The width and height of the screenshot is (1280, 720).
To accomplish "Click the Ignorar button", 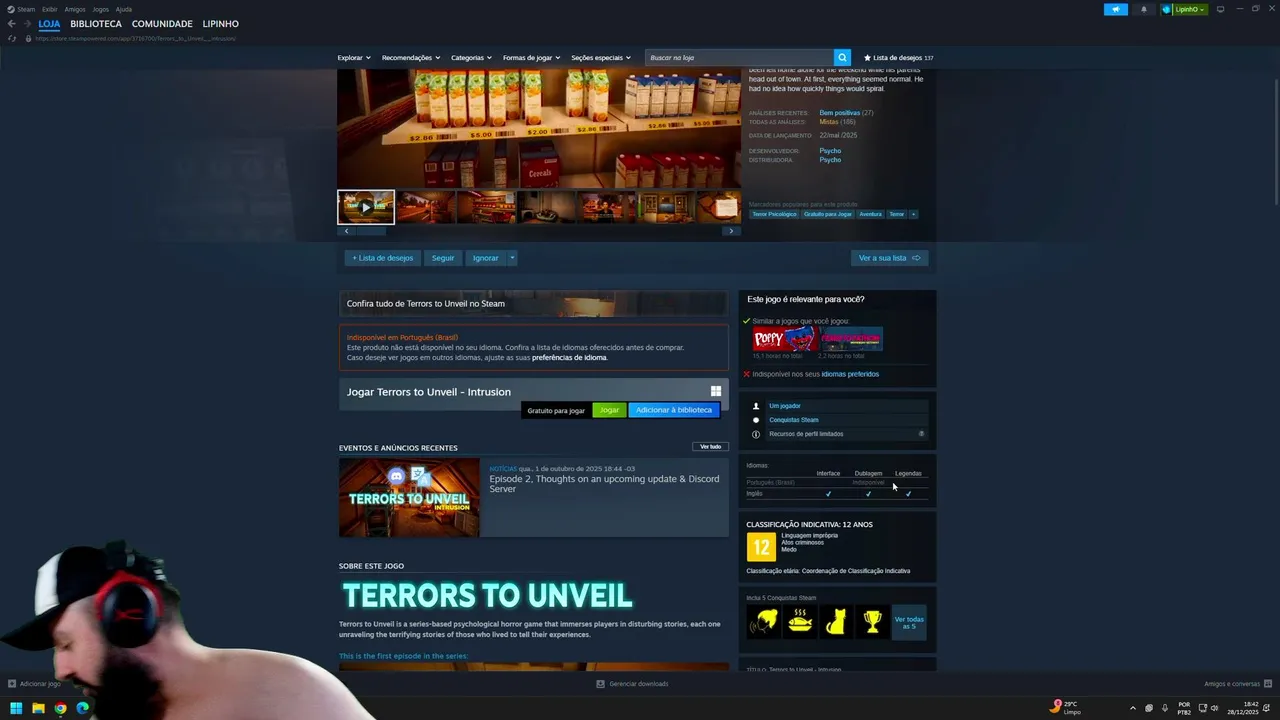I will [x=486, y=258].
